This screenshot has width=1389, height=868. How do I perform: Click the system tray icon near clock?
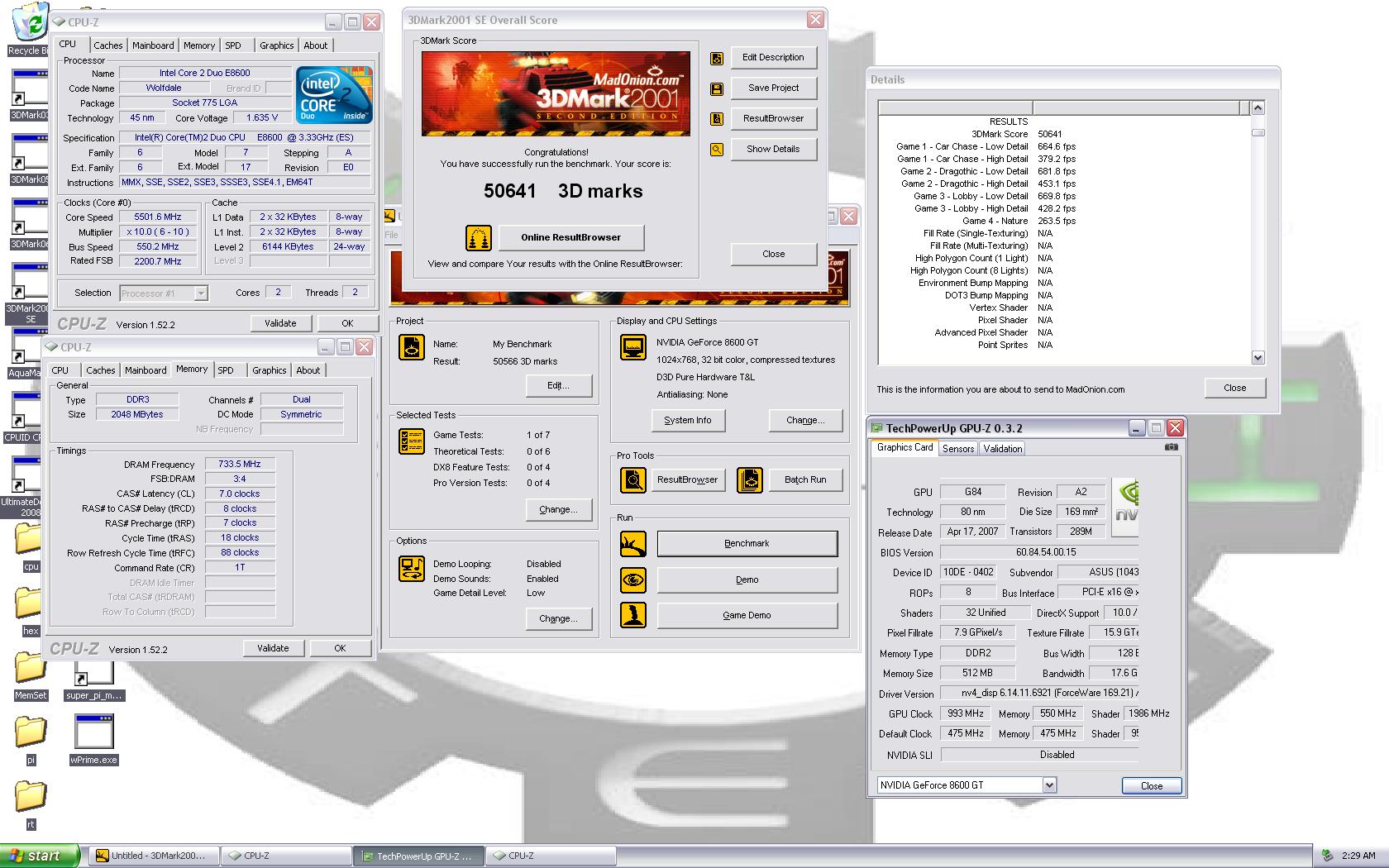[1327, 856]
